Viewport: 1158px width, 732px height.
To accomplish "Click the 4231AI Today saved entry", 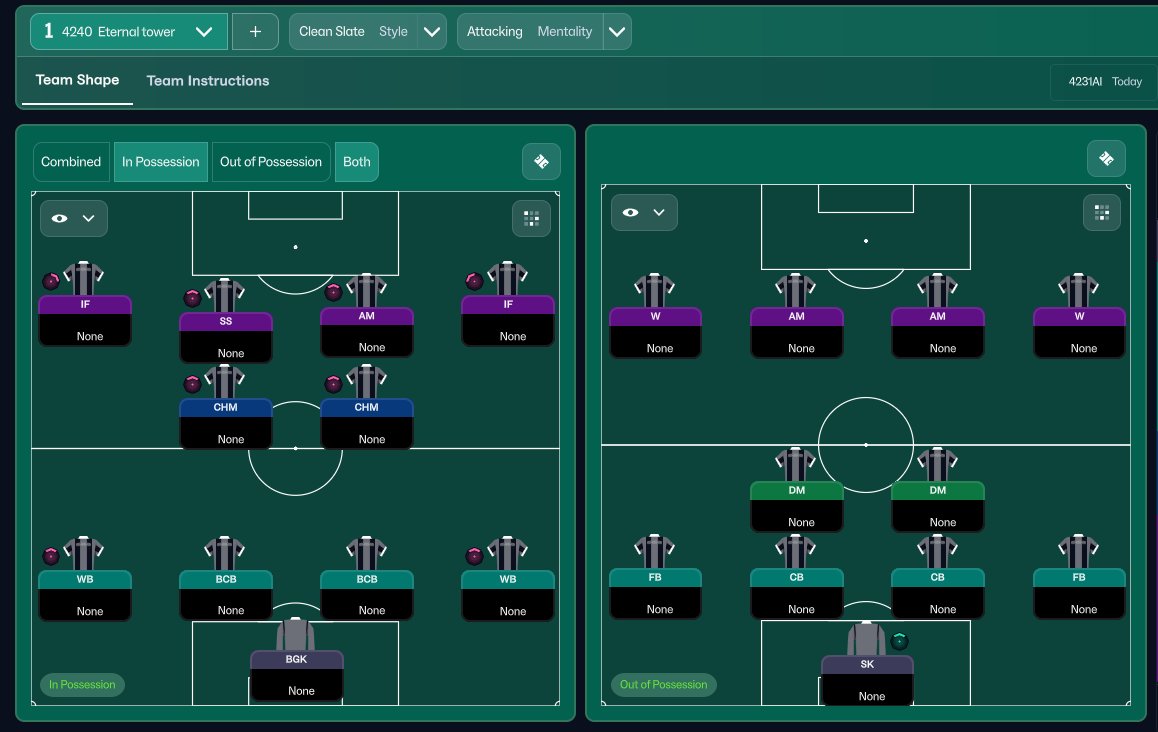I will [1105, 81].
